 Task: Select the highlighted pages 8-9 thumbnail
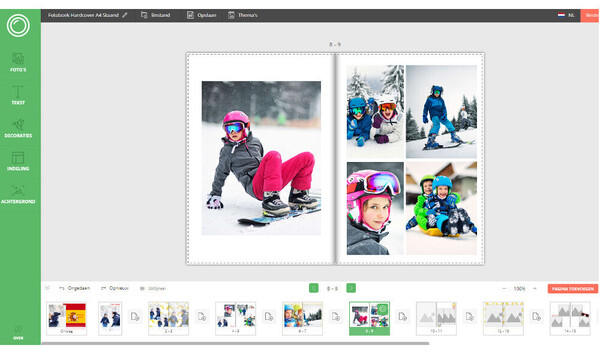369,318
